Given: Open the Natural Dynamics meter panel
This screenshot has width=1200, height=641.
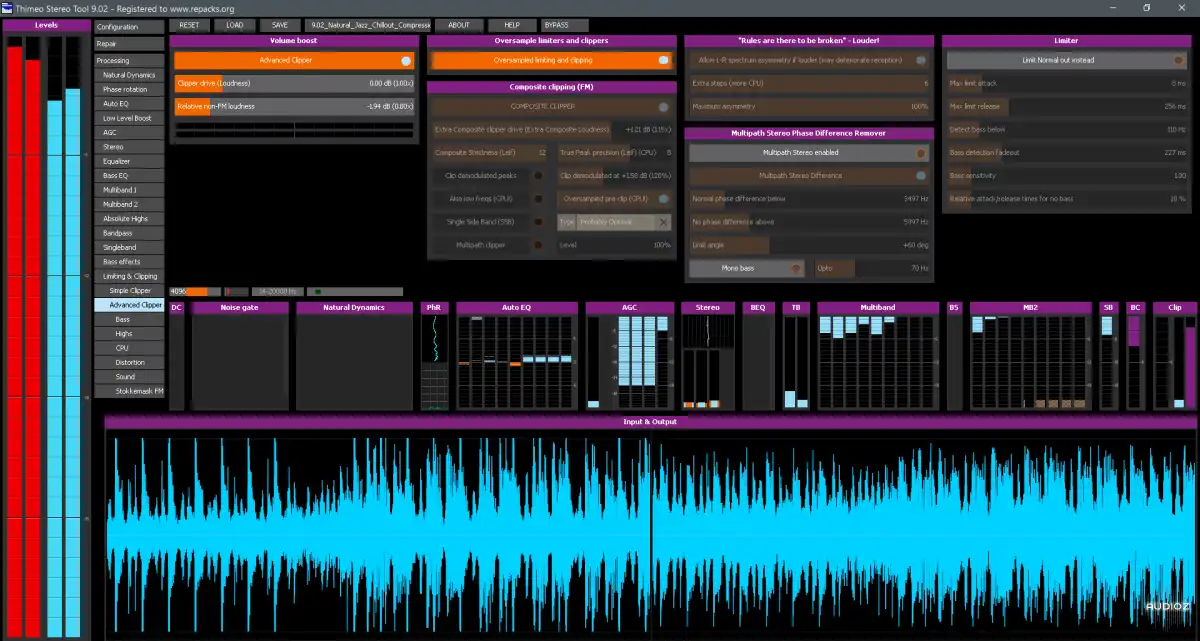Looking at the screenshot, I should 354,356.
